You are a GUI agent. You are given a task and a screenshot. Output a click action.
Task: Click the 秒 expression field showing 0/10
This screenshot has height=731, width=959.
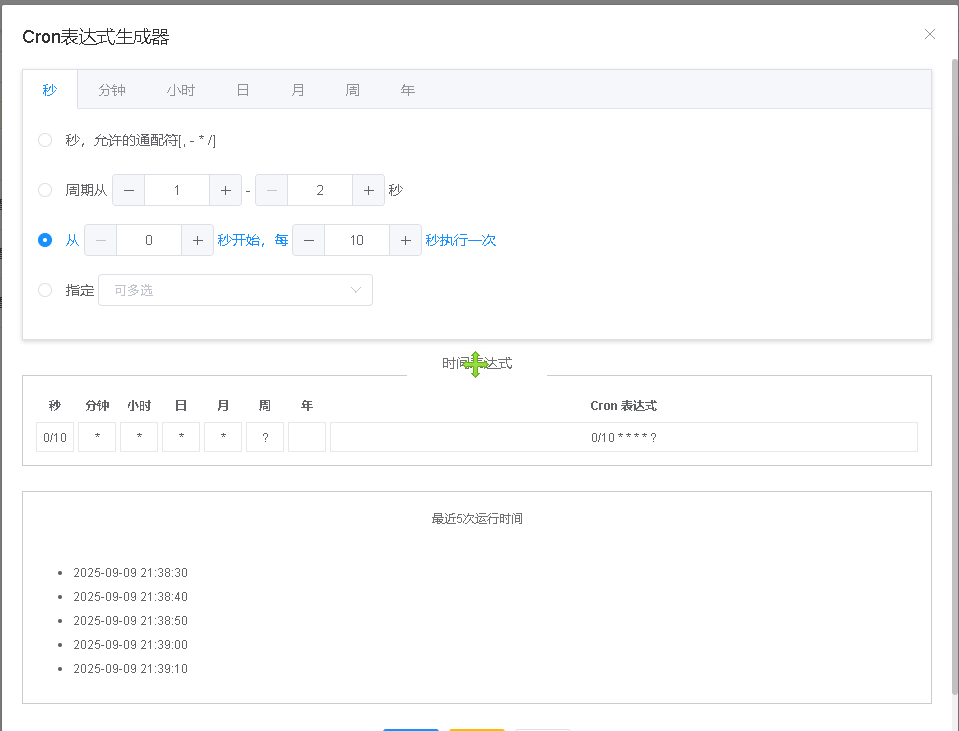55,437
